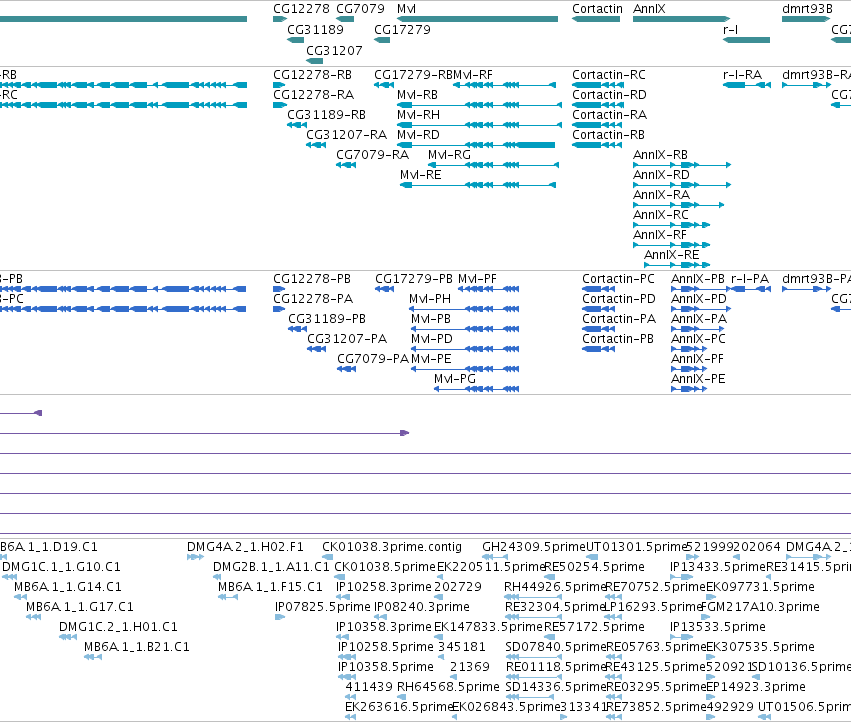Click the AnnIX gene label
Screen dimensions: 851x722
[x=649, y=9]
